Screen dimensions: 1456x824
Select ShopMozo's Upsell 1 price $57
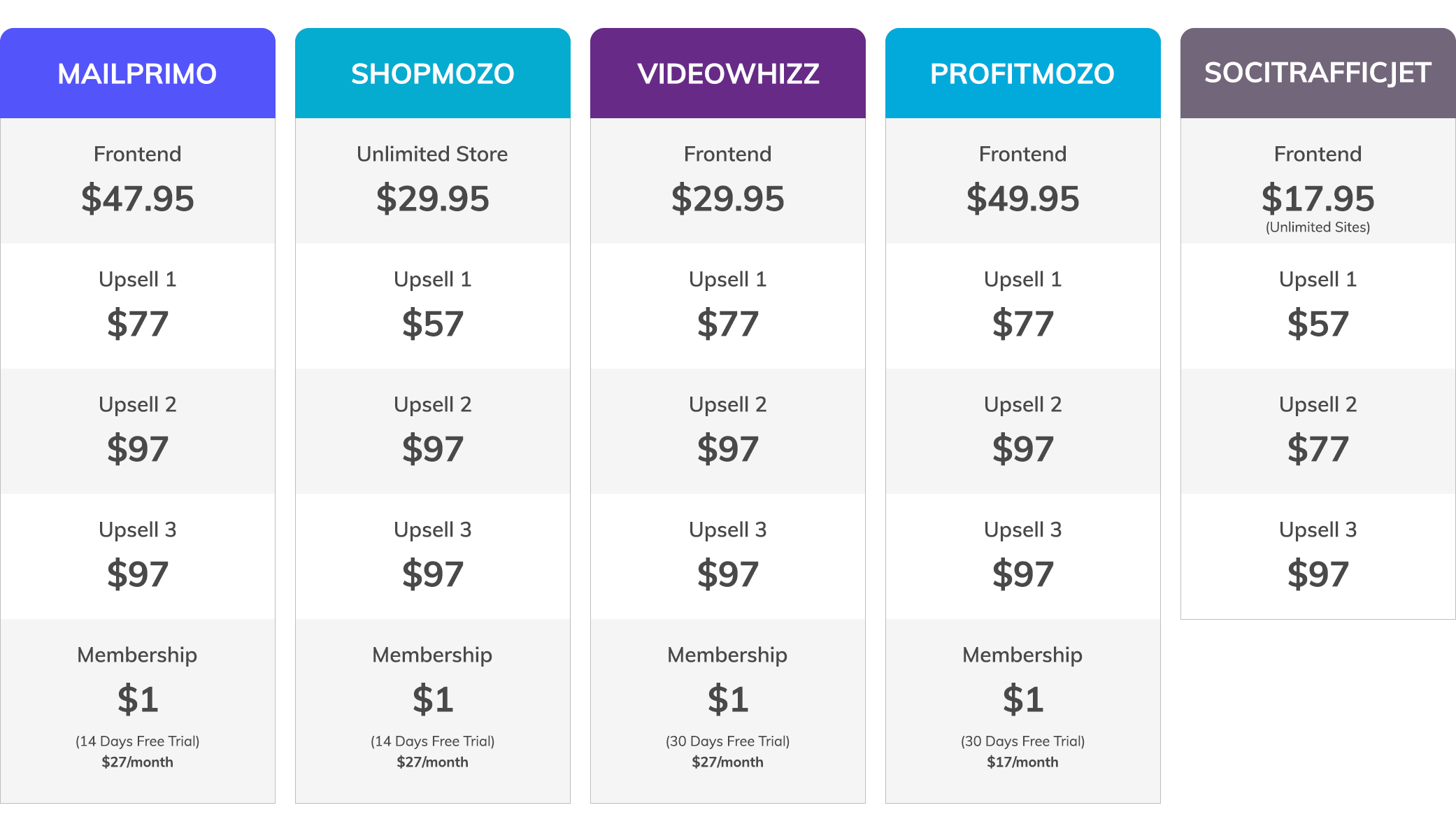tap(432, 324)
